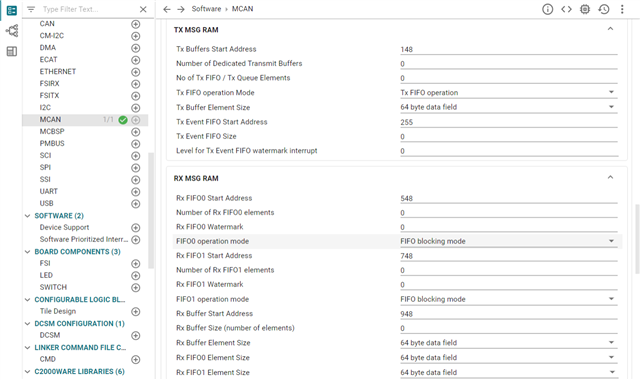640x380 pixels.
Task: Show generated code via angle-brackets icon
Action: coord(566,9)
